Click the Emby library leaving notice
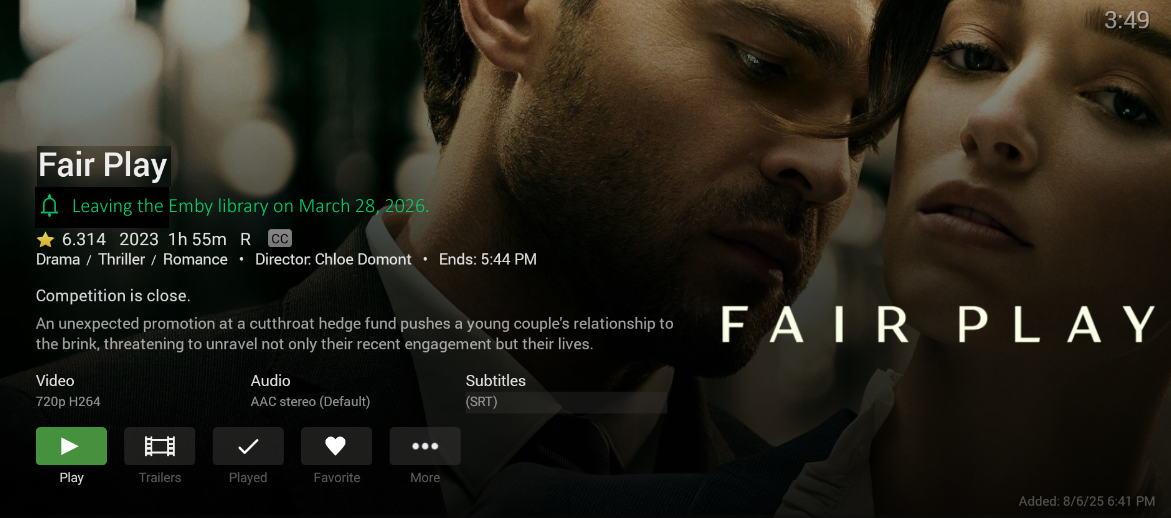The width and height of the screenshot is (1171, 518). 250,206
